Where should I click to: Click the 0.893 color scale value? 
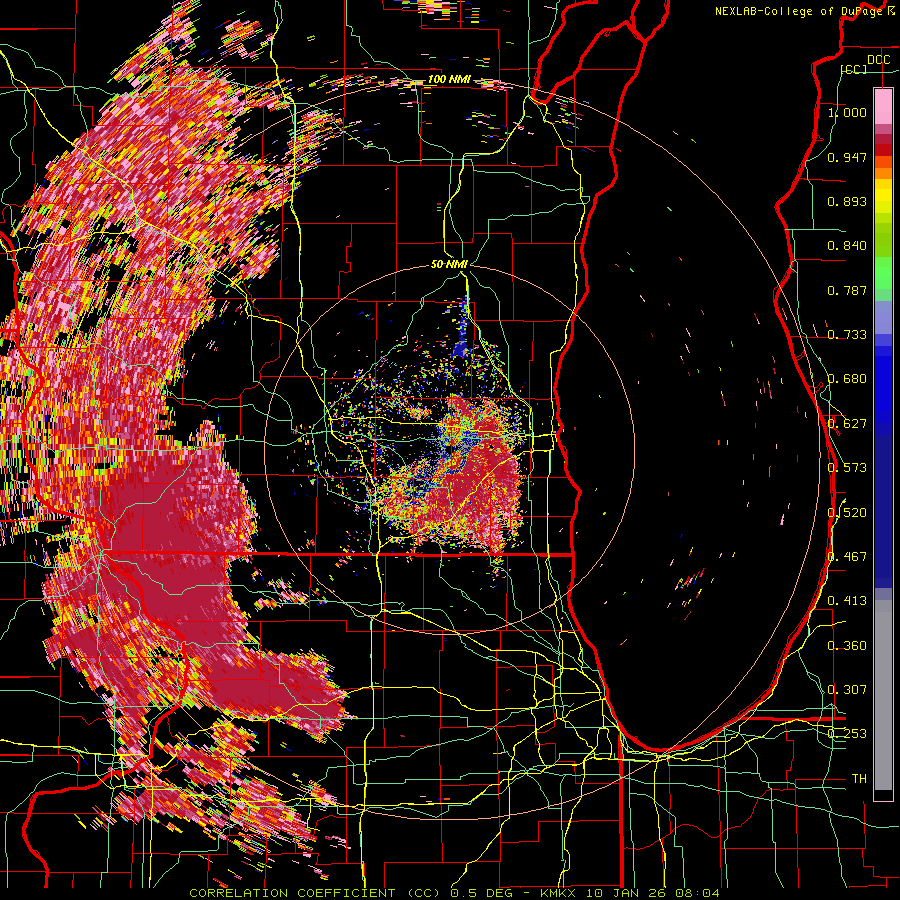coord(847,201)
